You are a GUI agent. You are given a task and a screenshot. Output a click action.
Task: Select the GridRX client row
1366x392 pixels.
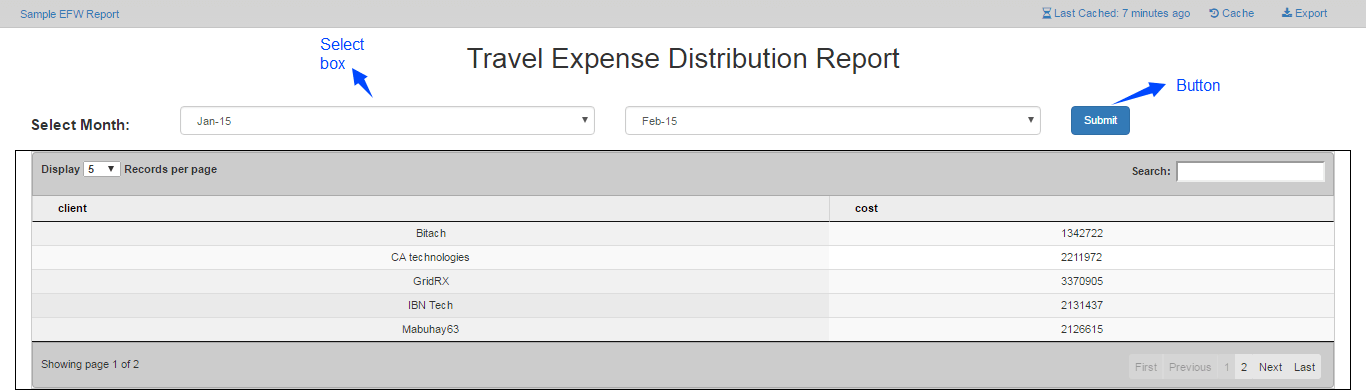click(x=683, y=281)
